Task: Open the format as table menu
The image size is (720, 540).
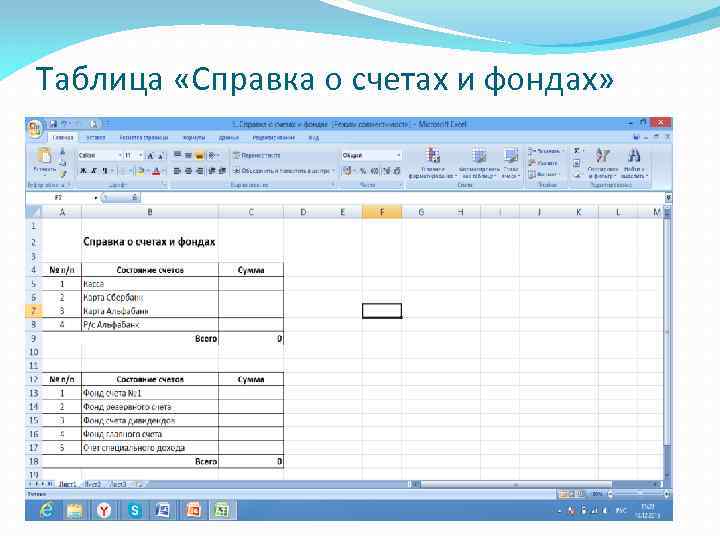Action: [478, 163]
